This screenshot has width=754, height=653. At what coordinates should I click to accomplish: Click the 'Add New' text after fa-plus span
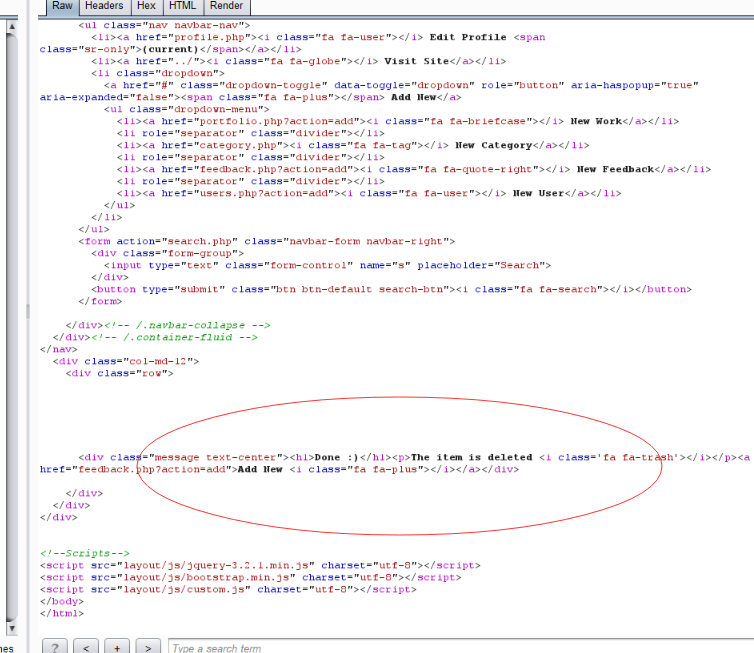(414, 97)
